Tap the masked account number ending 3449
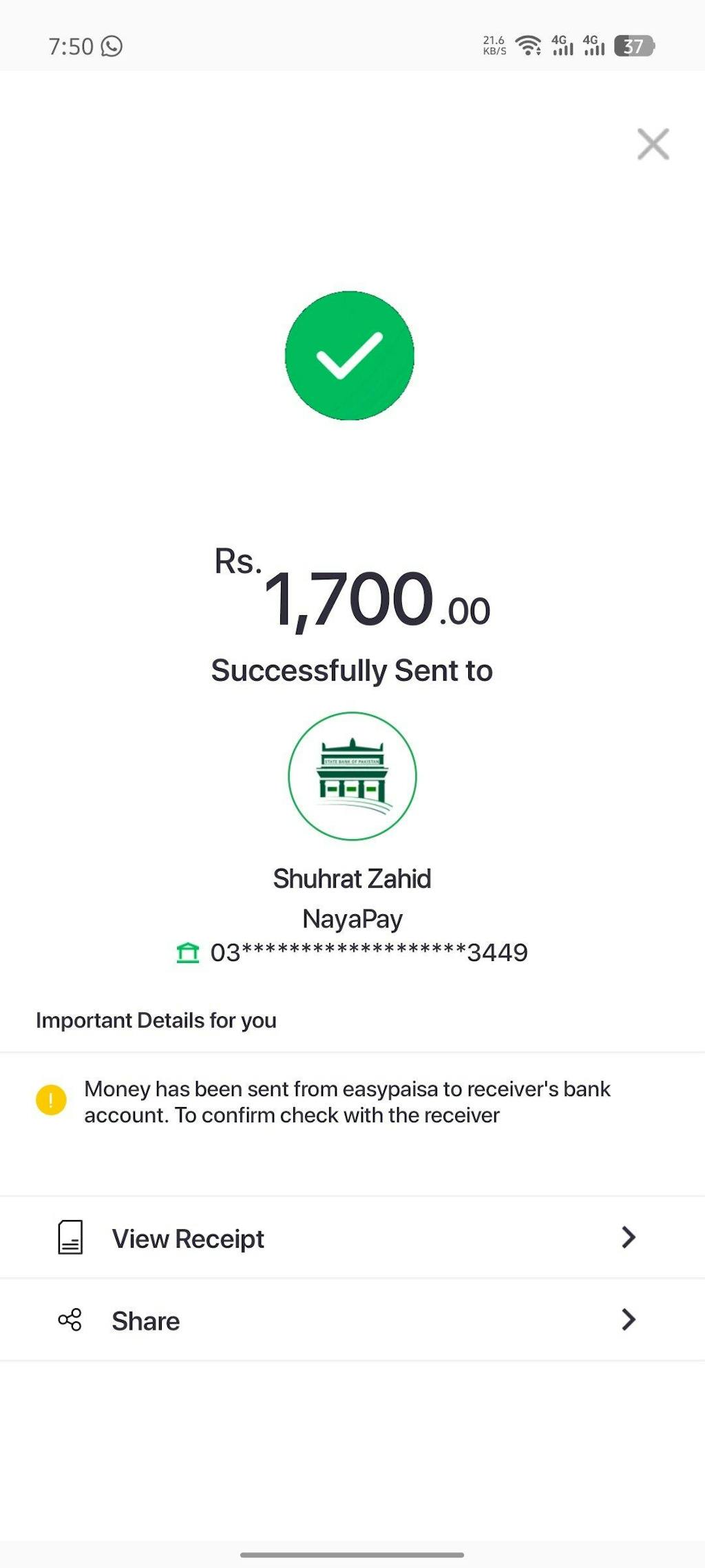705x1568 pixels. (369, 953)
